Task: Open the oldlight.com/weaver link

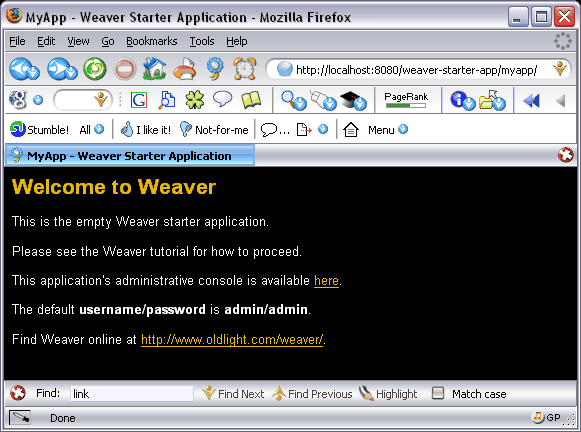Action: click(x=232, y=340)
